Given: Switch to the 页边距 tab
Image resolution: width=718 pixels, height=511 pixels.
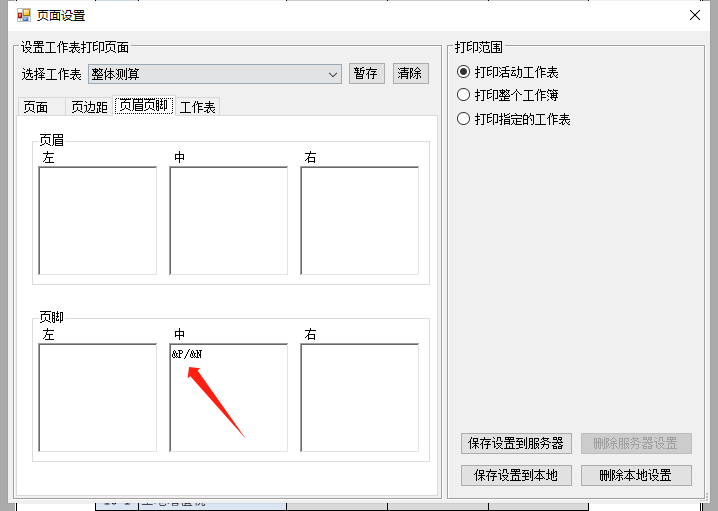Looking at the screenshot, I should pyautogui.click(x=89, y=107).
